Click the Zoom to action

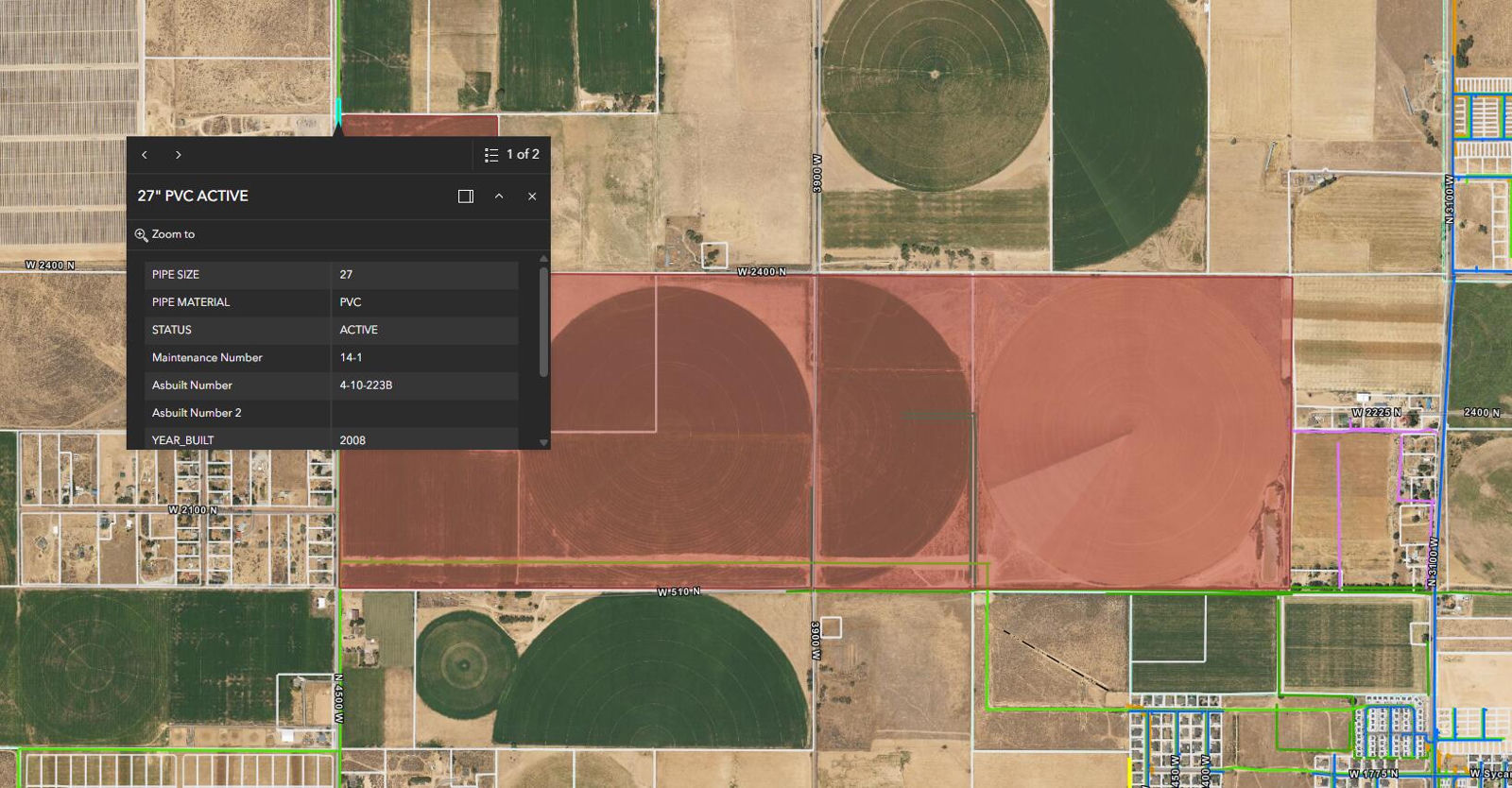[x=165, y=234]
